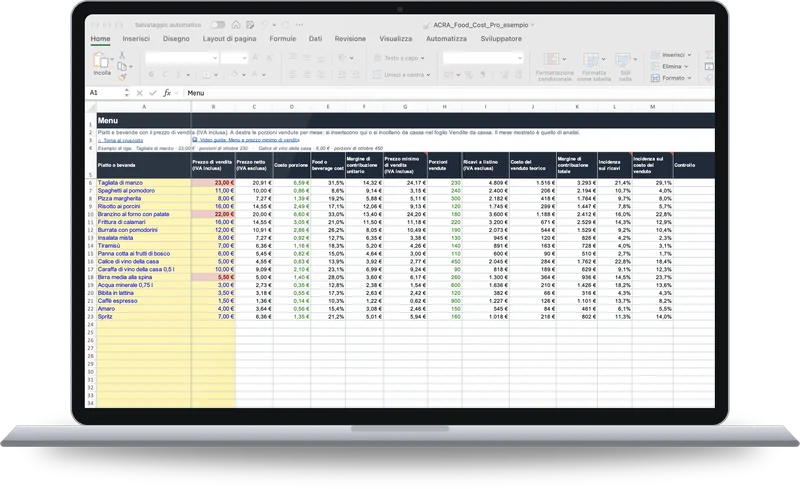Switch to the Dati tab
This screenshot has width=800, height=489.
coord(315,38)
